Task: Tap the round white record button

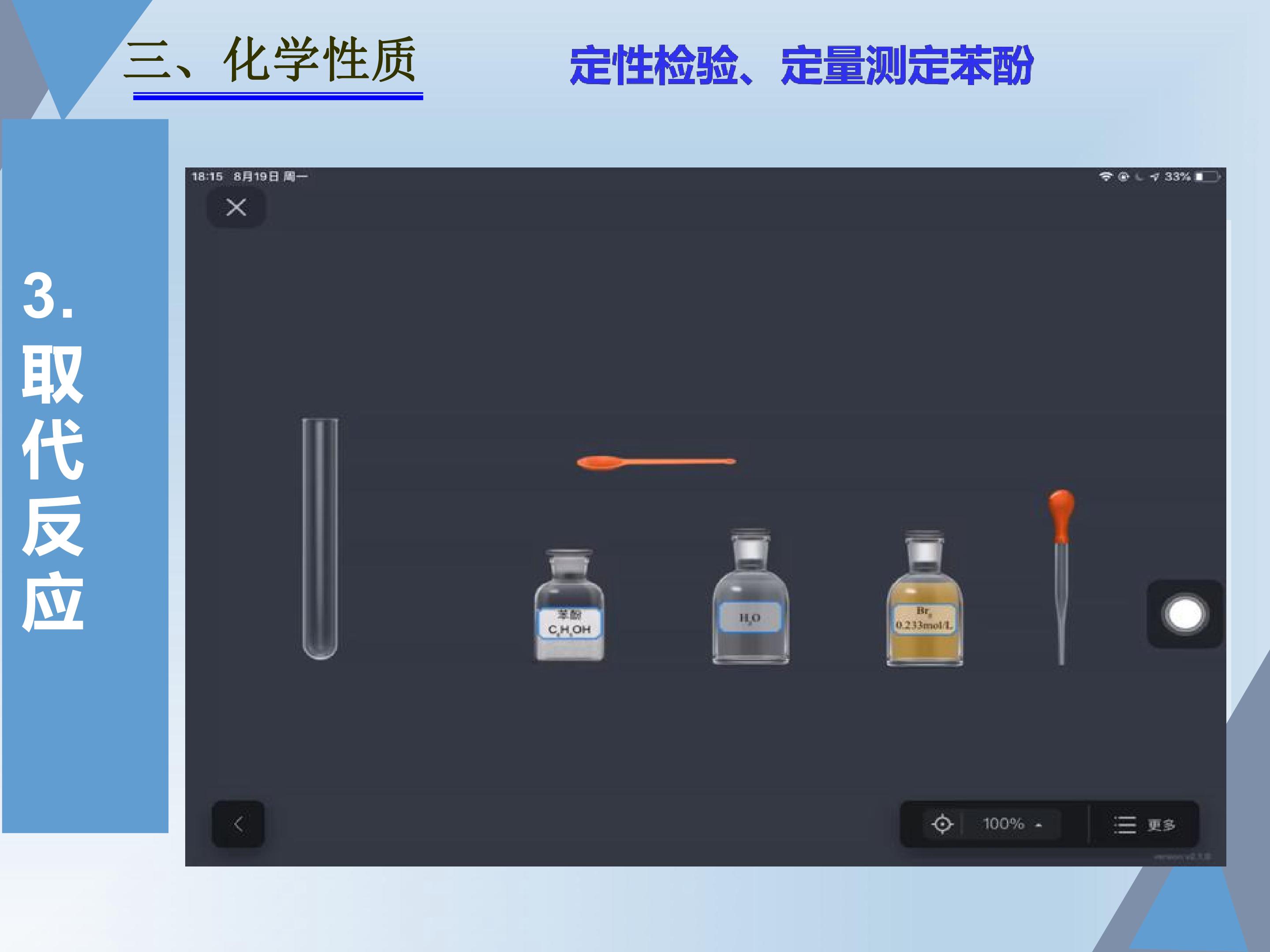Action: 1185,614
